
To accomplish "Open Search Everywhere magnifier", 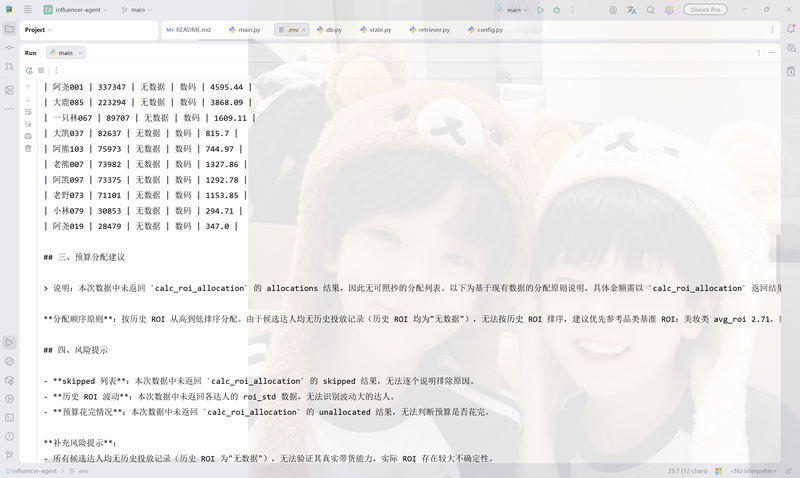I will coord(651,10).
